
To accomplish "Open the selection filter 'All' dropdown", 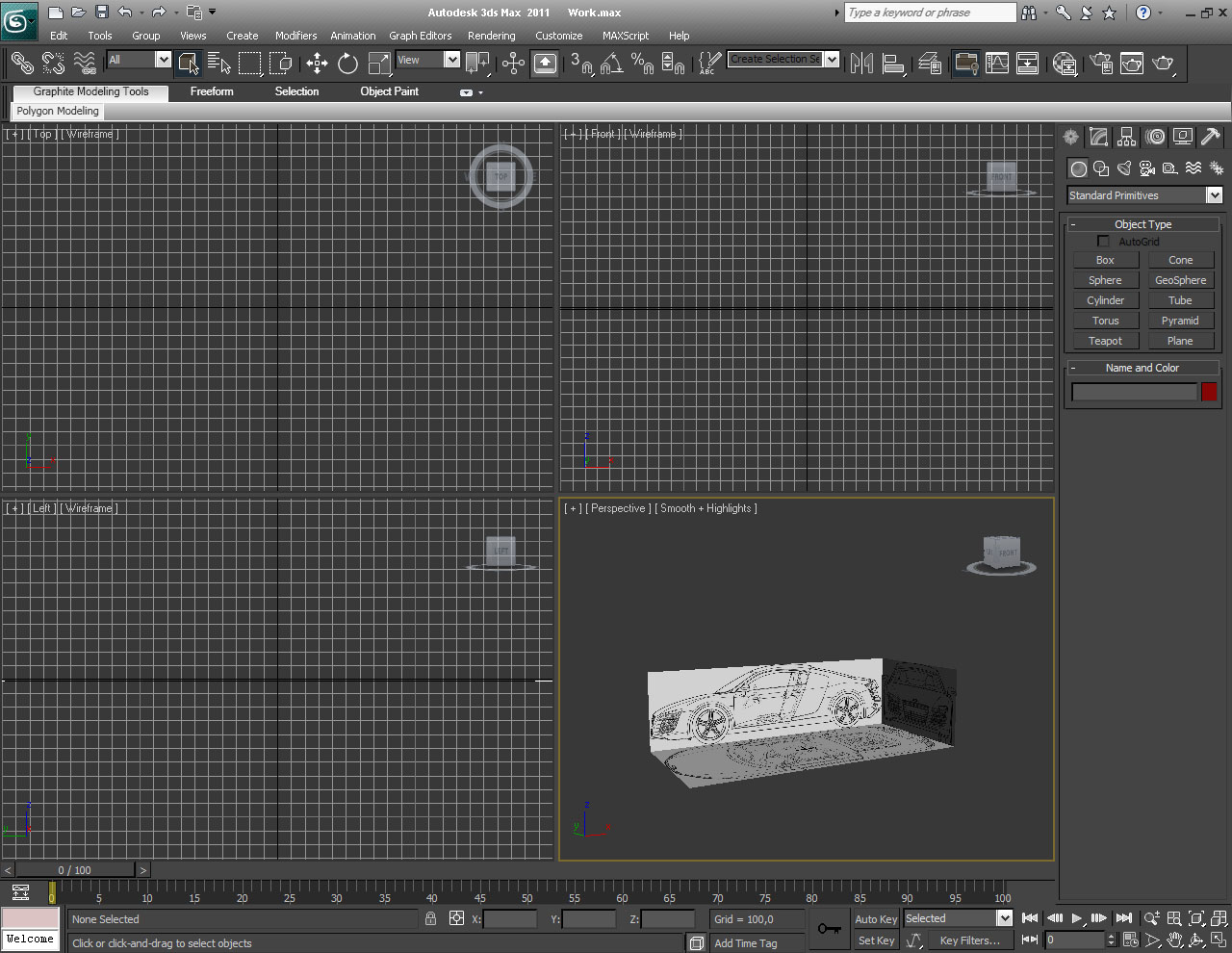I will pyautogui.click(x=163, y=60).
